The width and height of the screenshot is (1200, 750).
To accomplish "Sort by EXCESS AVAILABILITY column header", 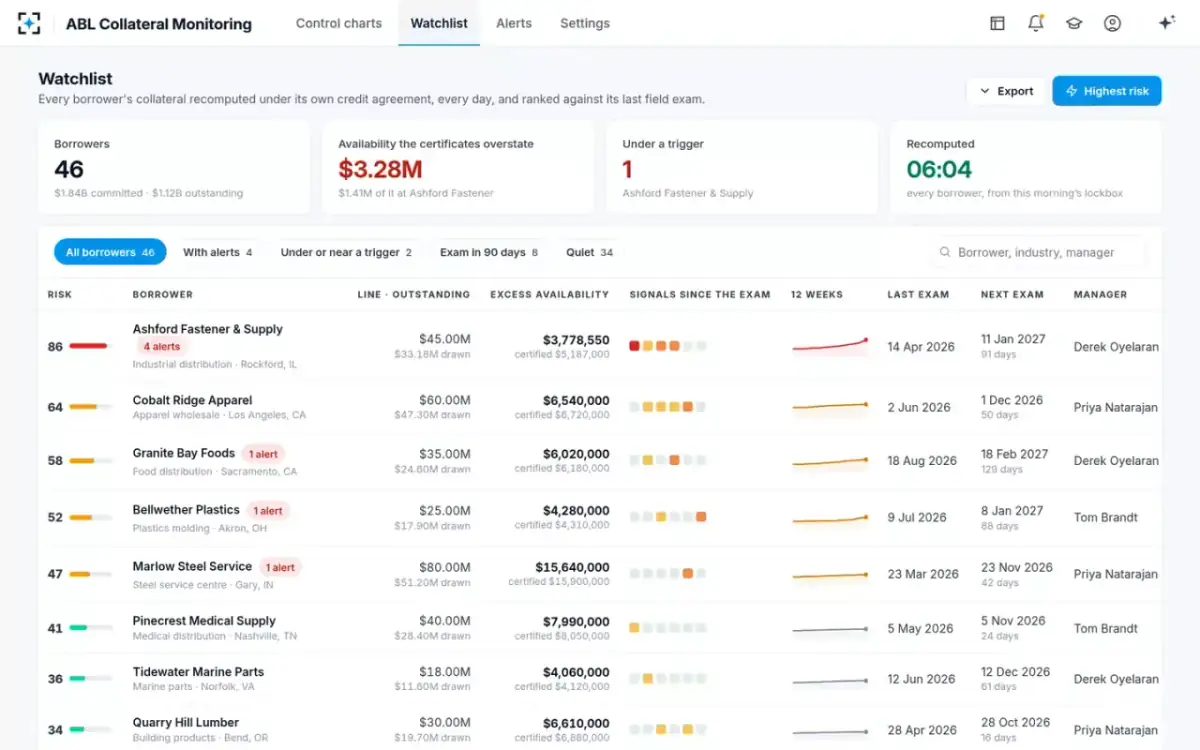I will (x=549, y=295).
